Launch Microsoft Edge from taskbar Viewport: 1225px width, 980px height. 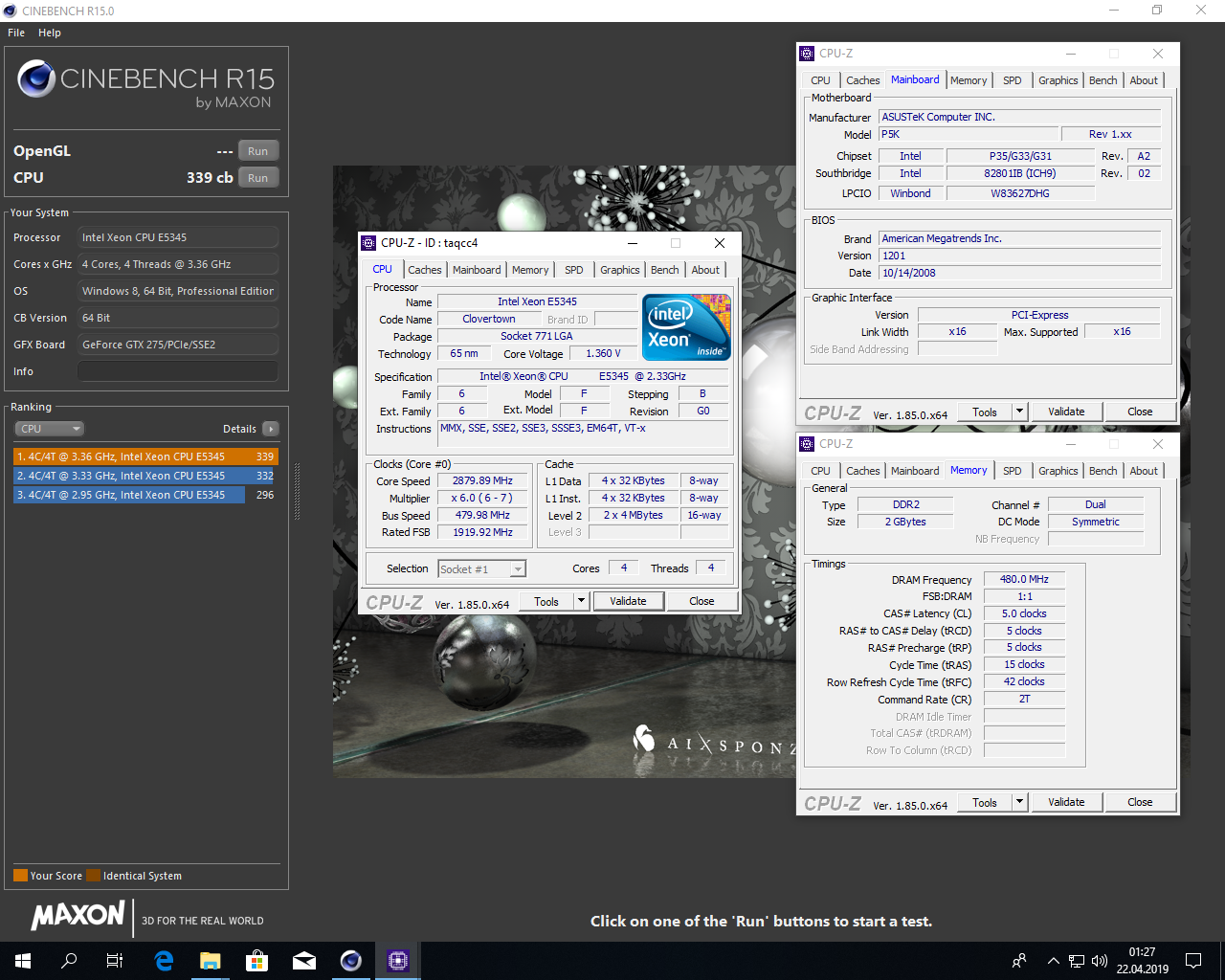(x=164, y=961)
